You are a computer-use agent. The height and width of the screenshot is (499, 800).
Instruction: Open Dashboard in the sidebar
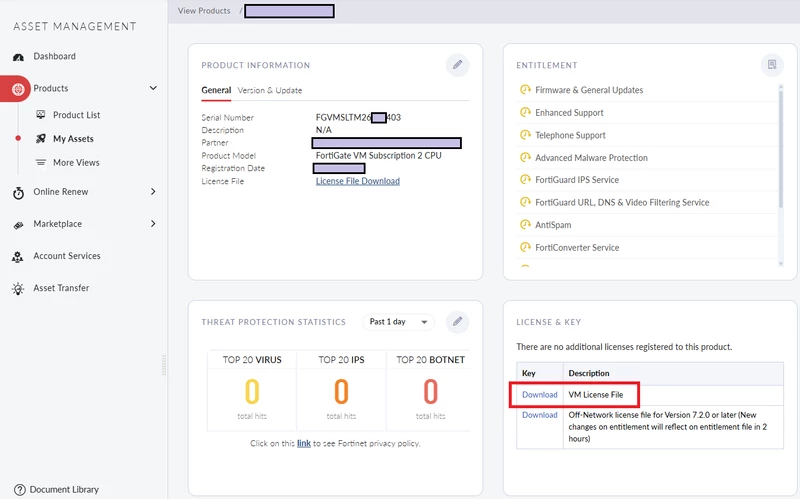pos(54,56)
